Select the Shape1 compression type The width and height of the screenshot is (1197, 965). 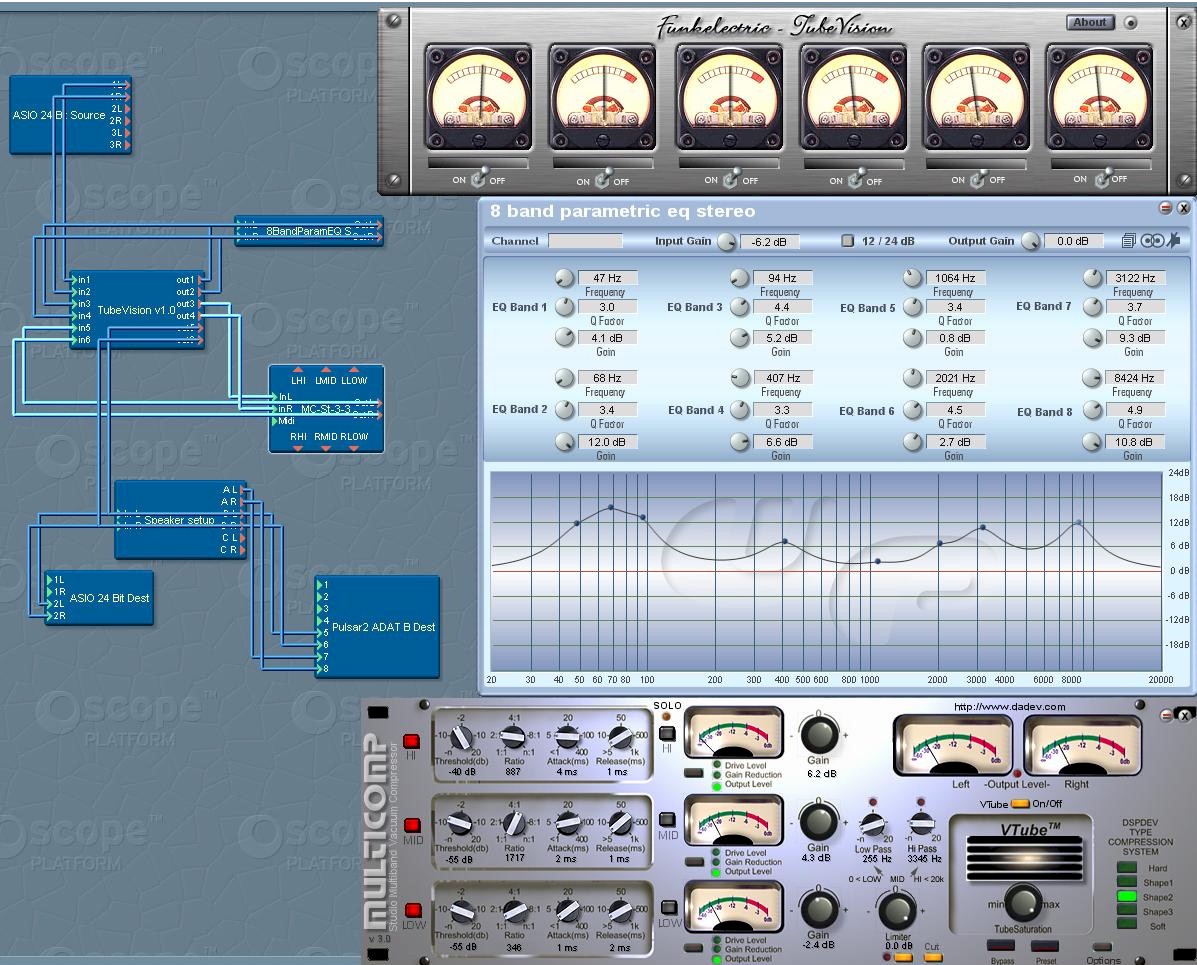click(x=1127, y=883)
